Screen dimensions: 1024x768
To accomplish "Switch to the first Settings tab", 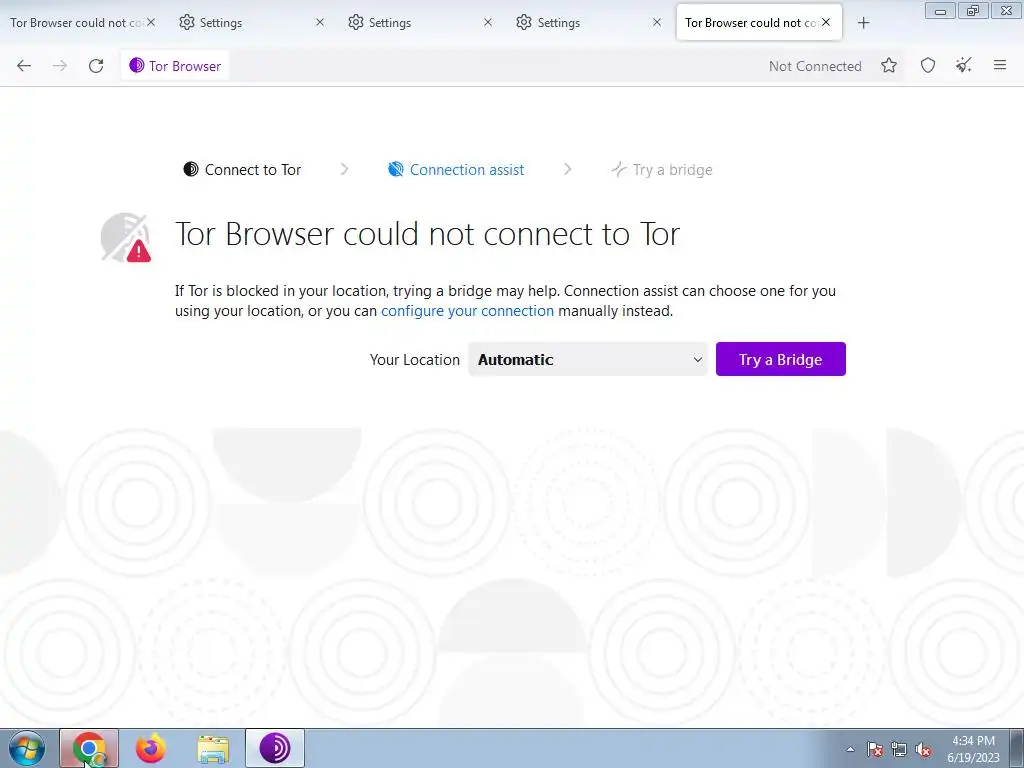I will point(251,22).
